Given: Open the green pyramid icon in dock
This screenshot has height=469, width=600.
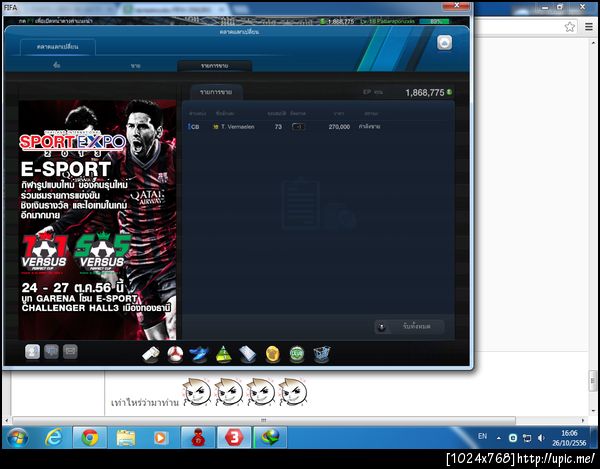Looking at the screenshot, I should click(223, 354).
